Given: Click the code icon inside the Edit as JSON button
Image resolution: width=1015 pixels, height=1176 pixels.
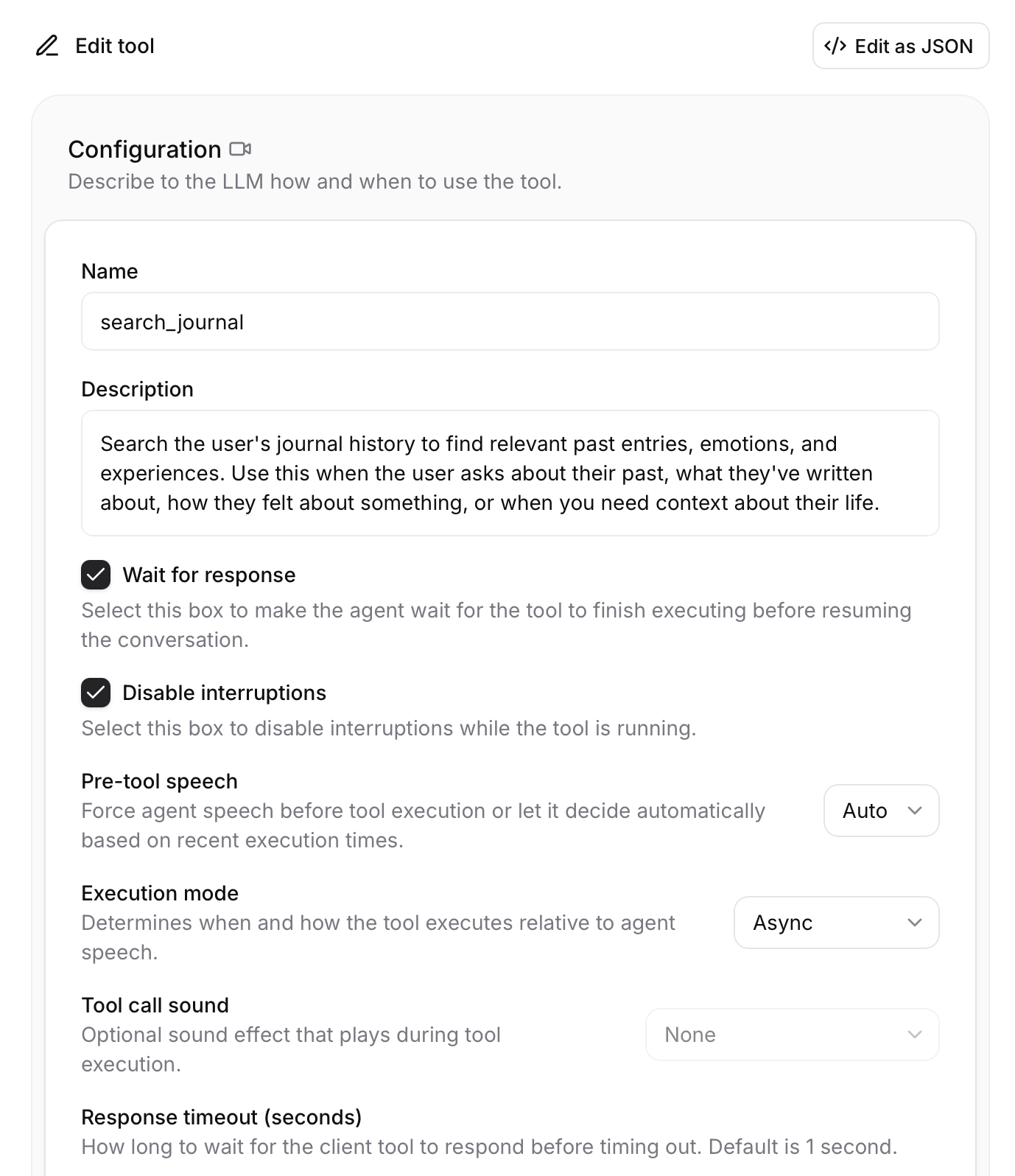Looking at the screenshot, I should pyautogui.click(x=836, y=46).
